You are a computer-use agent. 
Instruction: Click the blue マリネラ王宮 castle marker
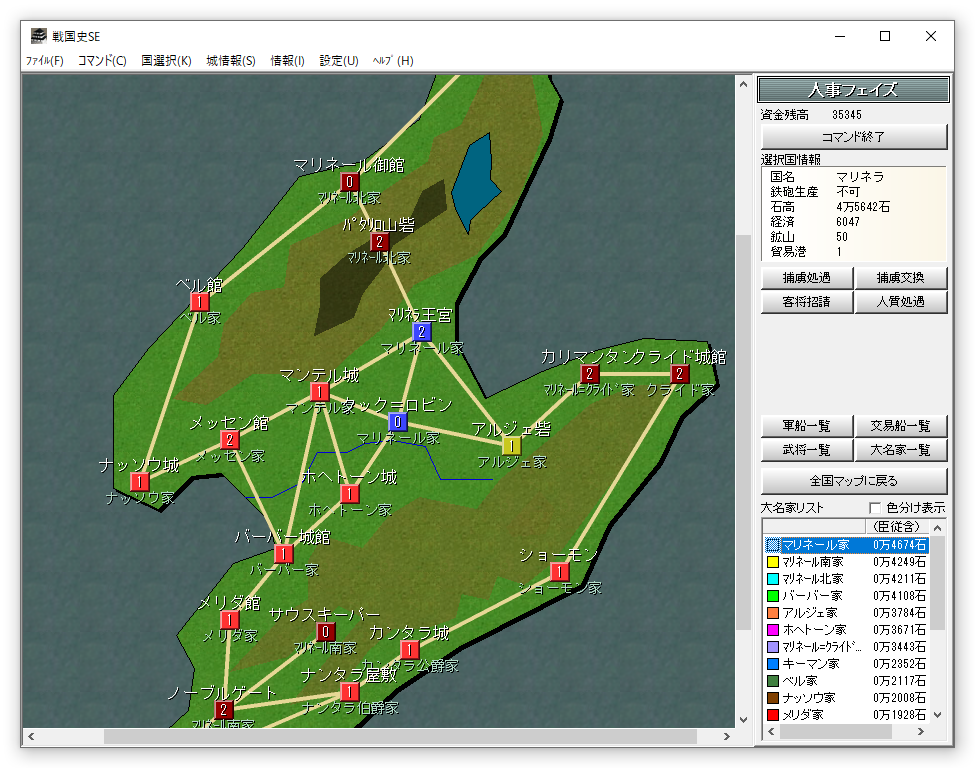[x=422, y=331]
